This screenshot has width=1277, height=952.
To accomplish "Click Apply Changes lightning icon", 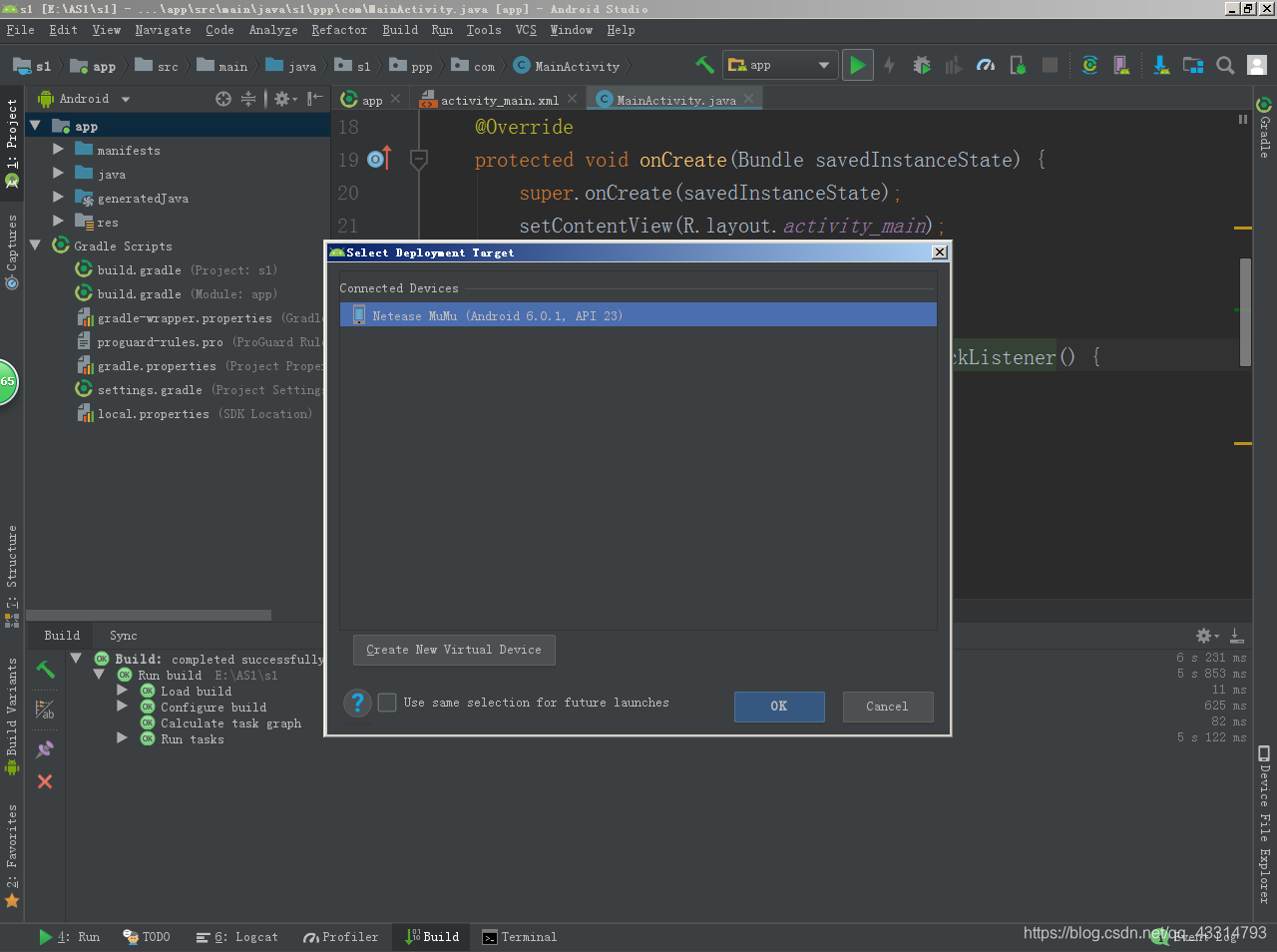I will pos(889,65).
